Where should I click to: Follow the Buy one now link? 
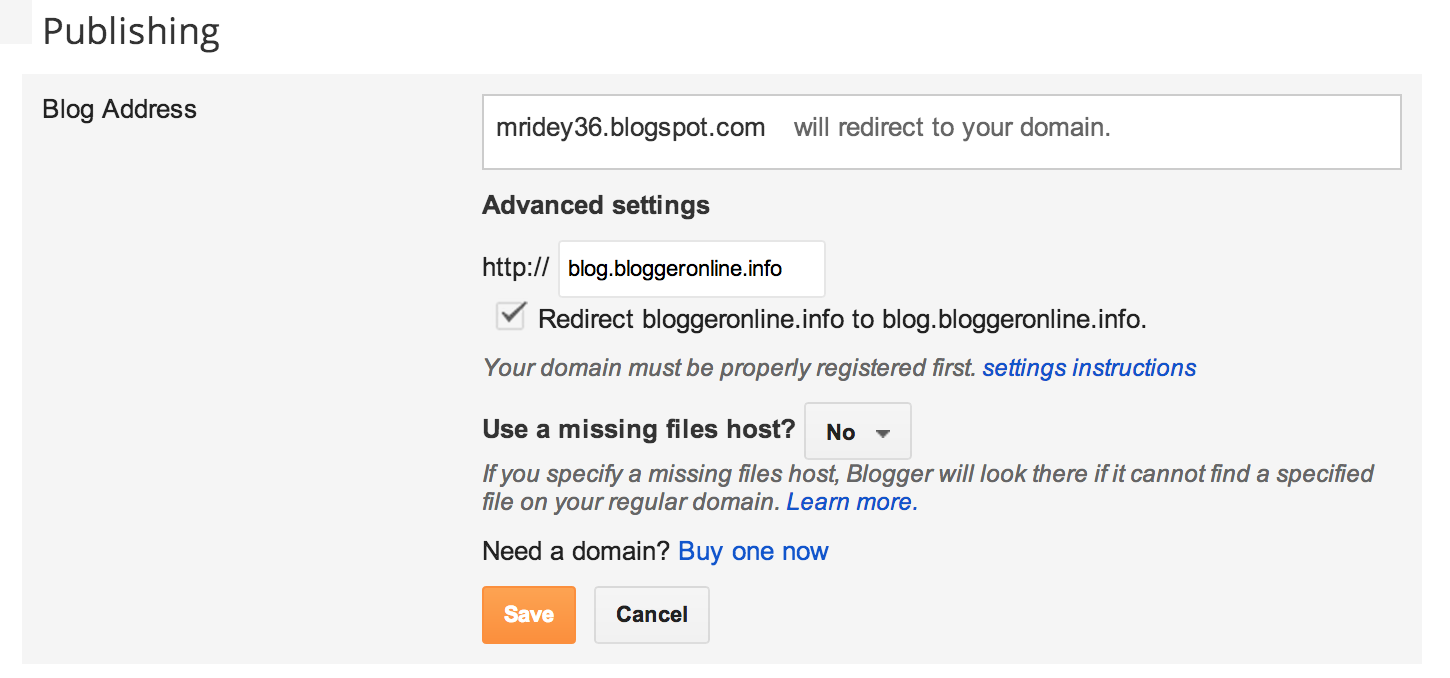click(753, 550)
